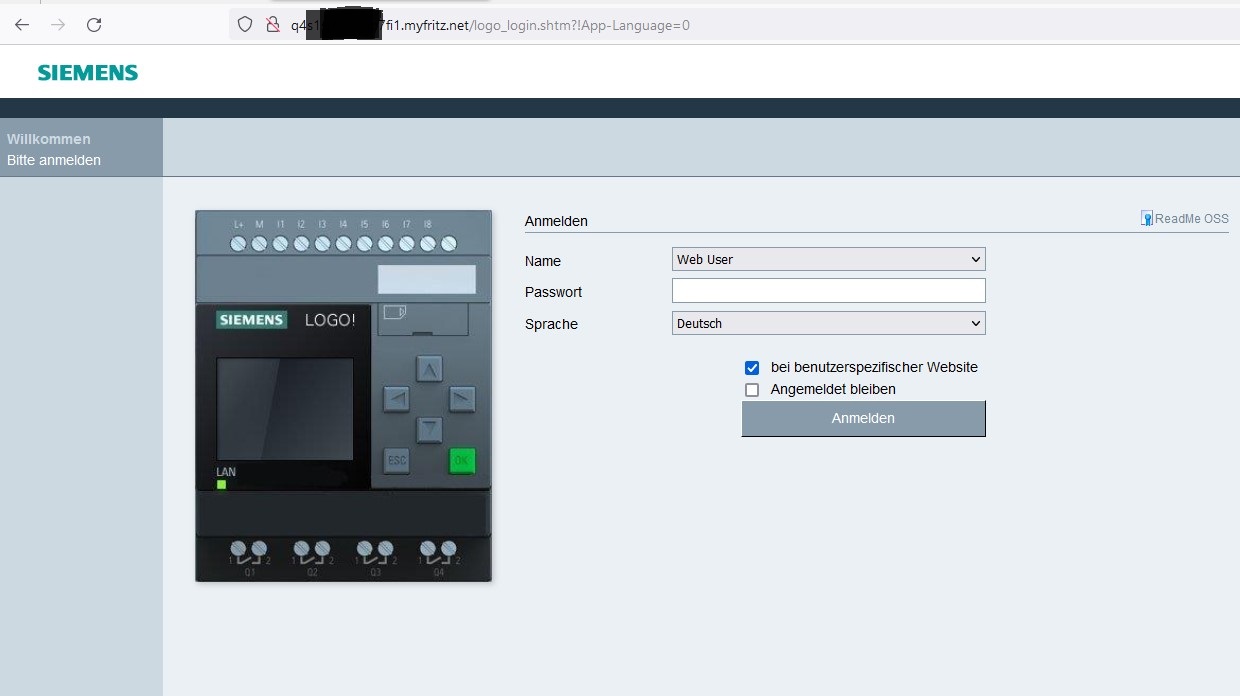This screenshot has width=1240, height=696.
Task: Click the shield tracking protection icon
Action: [245, 25]
